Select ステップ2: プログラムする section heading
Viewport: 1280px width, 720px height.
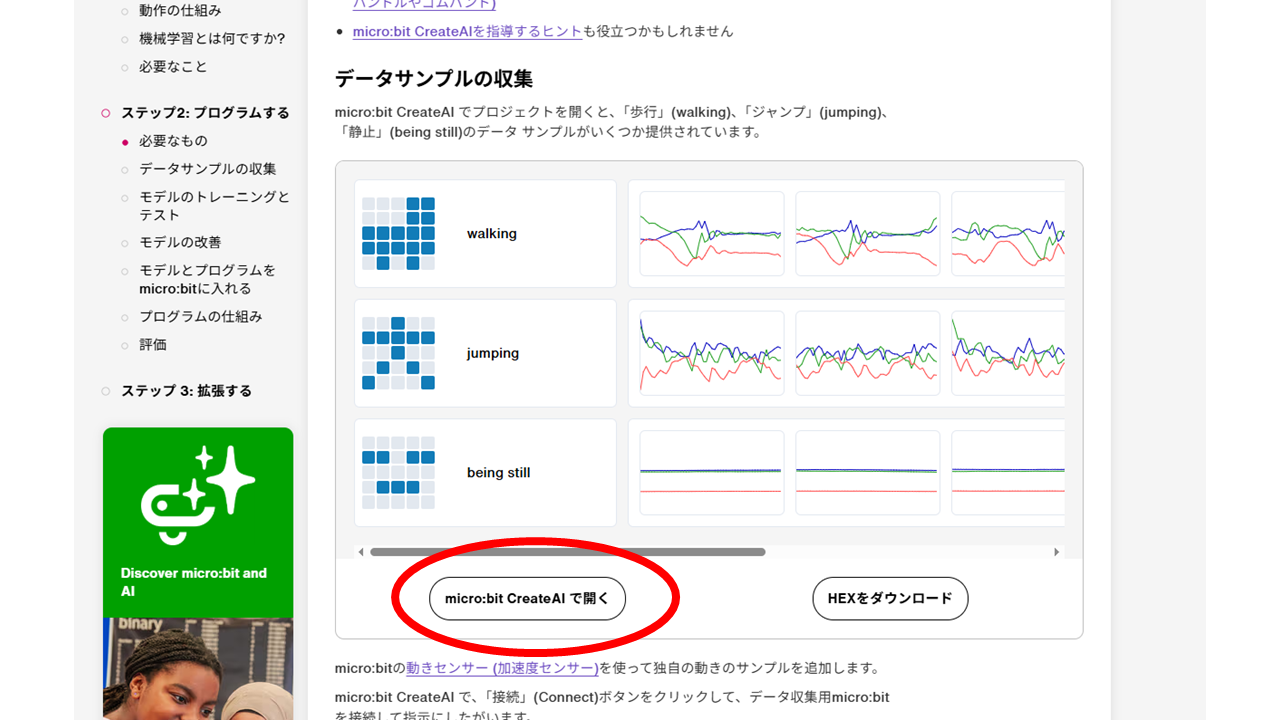pyautogui.click(x=205, y=113)
